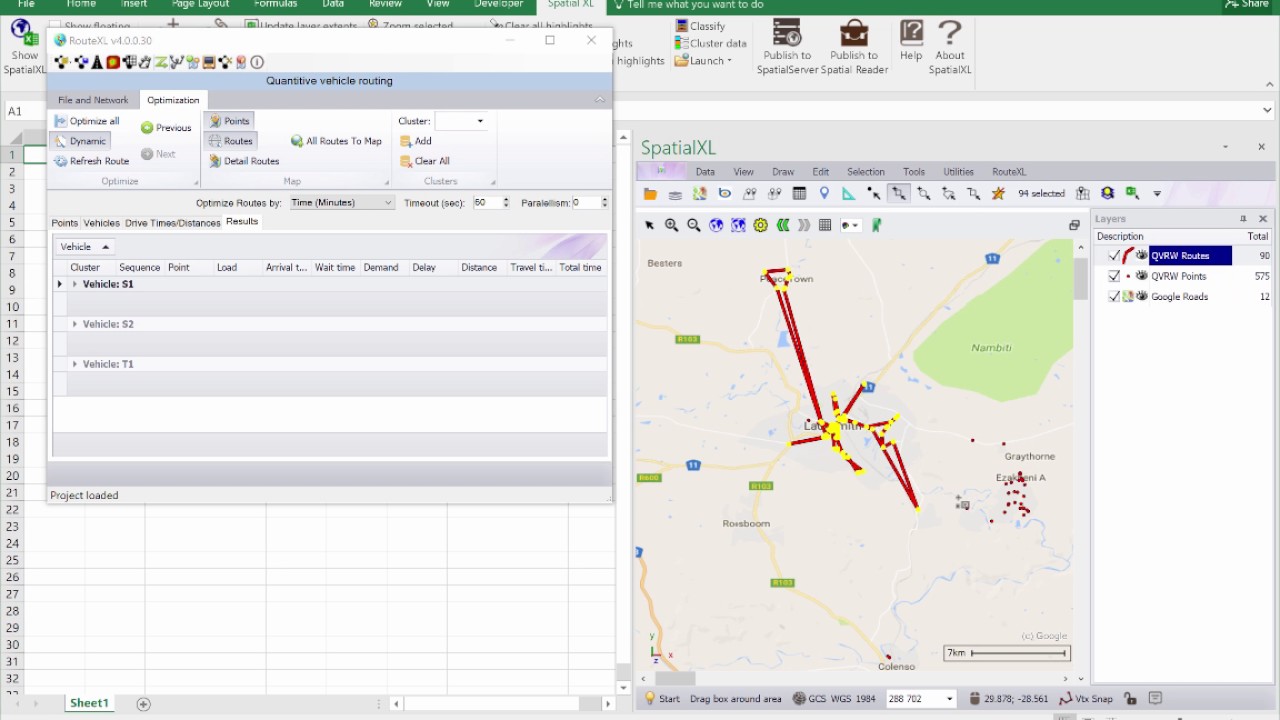
Task: Click the zoom out magnifier on map
Action: [694, 225]
